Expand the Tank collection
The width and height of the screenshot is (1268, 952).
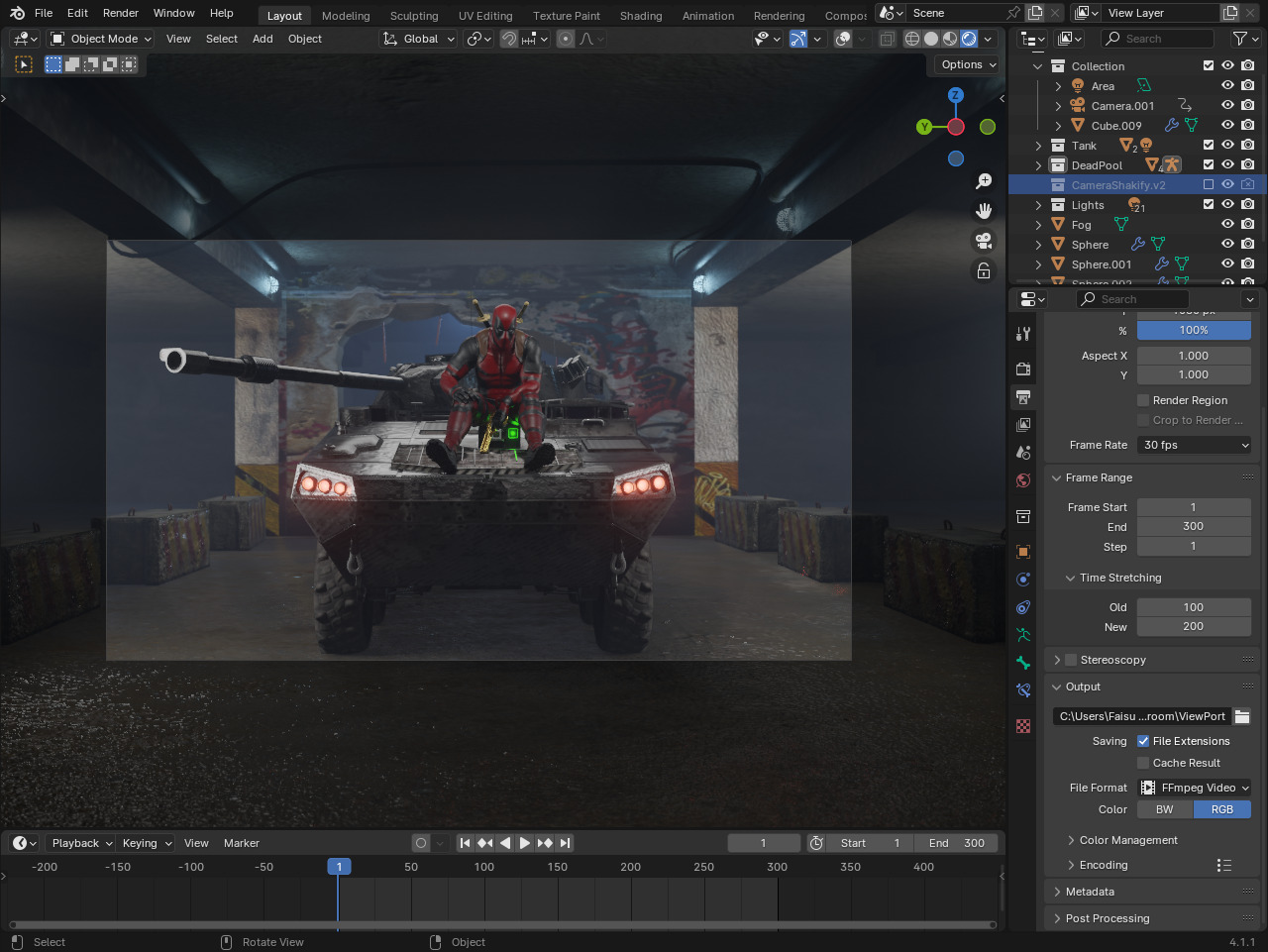coord(1038,146)
